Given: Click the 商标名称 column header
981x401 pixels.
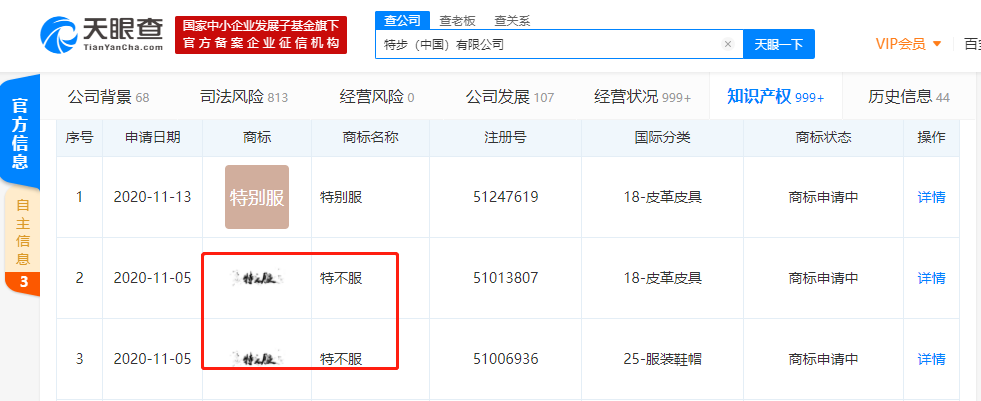Looking at the screenshot, I should click(370, 138).
